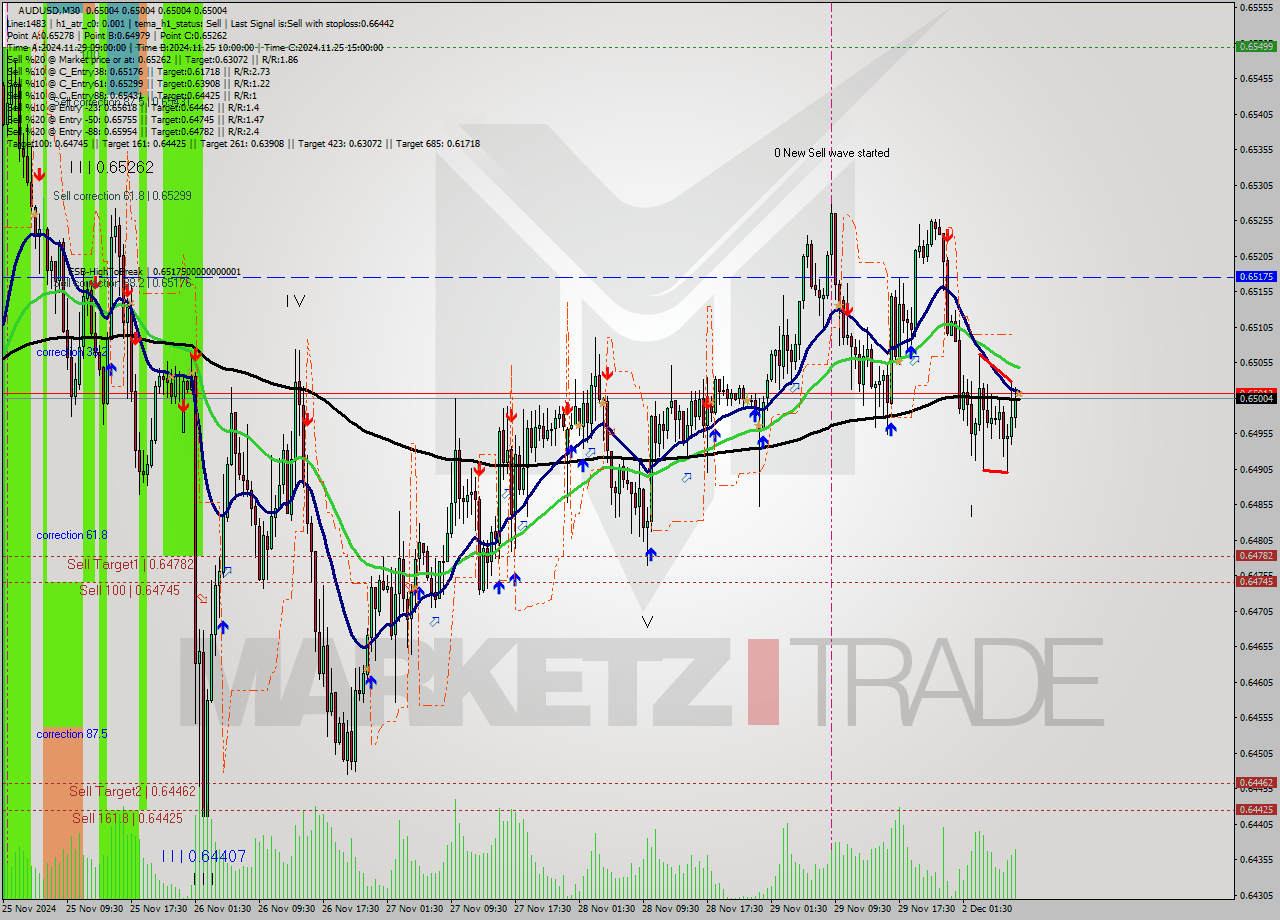Click the blue 0.65175 price tag
Image resolution: width=1280 pixels, height=920 pixels.
click(x=1256, y=276)
